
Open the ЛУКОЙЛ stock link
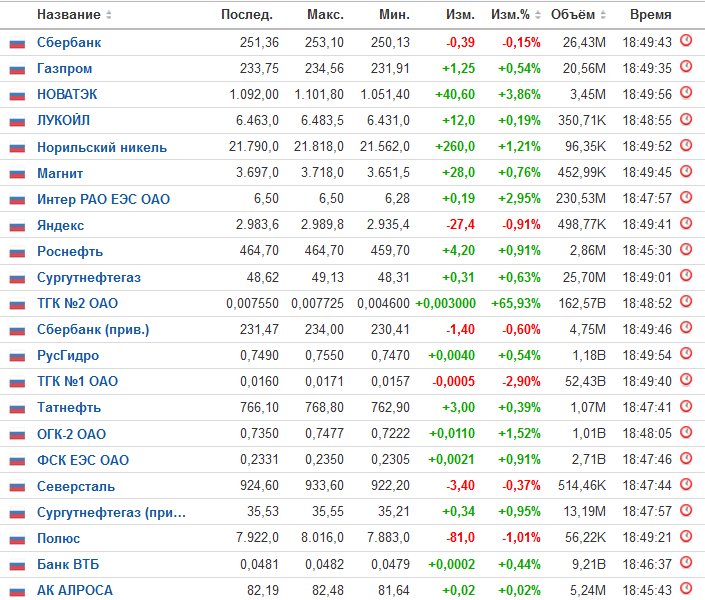[x=63, y=121]
